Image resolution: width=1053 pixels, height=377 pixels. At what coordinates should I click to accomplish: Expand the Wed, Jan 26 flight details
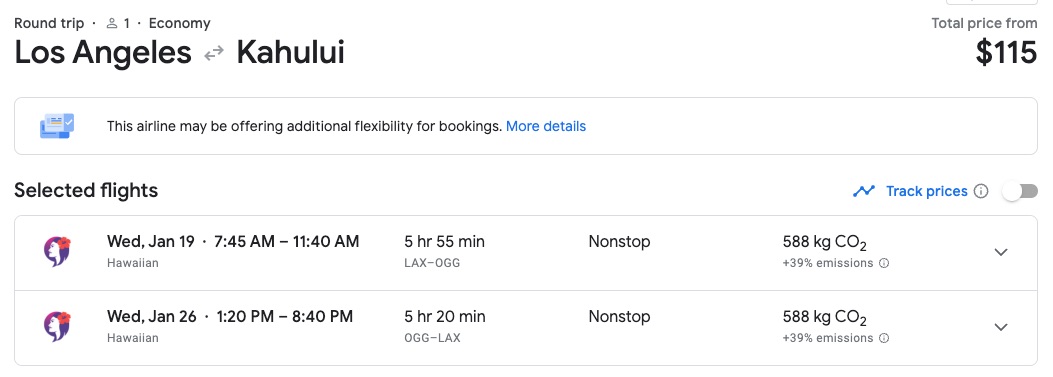pos(1001,327)
